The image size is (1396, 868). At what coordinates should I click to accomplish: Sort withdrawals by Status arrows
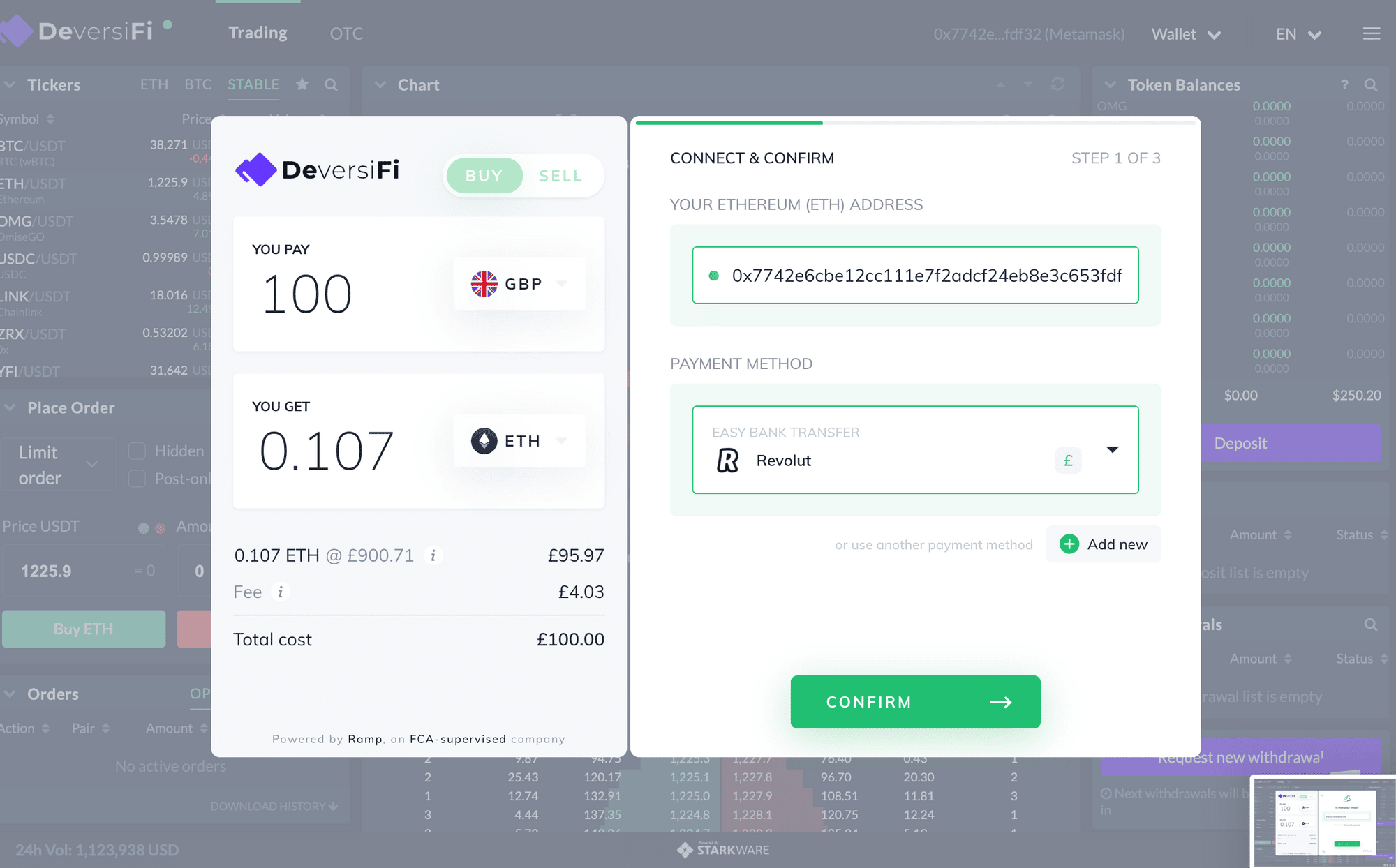click(x=1383, y=659)
